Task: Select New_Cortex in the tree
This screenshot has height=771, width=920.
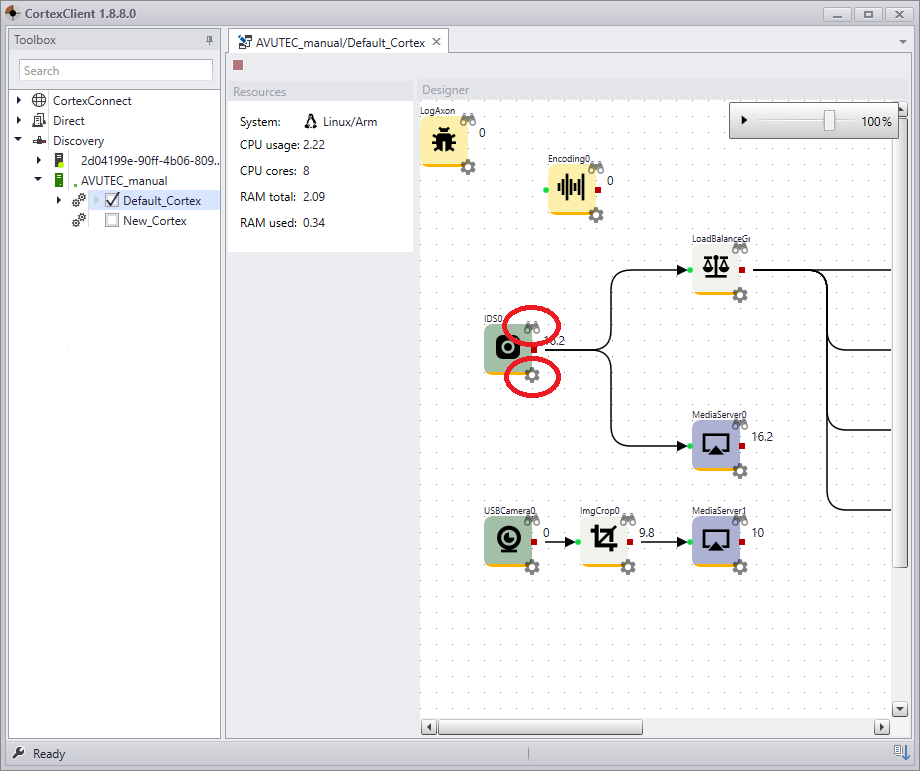Action: [155, 221]
